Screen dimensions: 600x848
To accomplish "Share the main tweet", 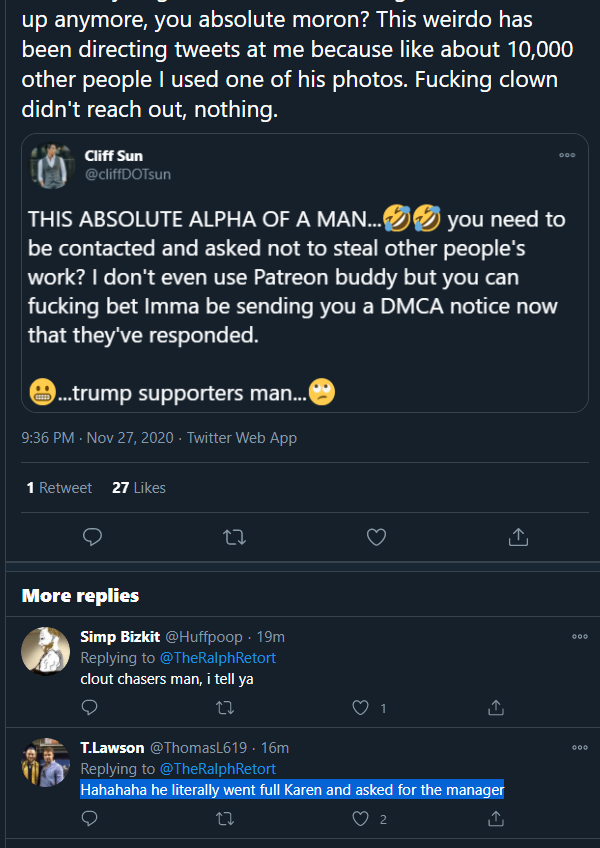I will point(518,537).
